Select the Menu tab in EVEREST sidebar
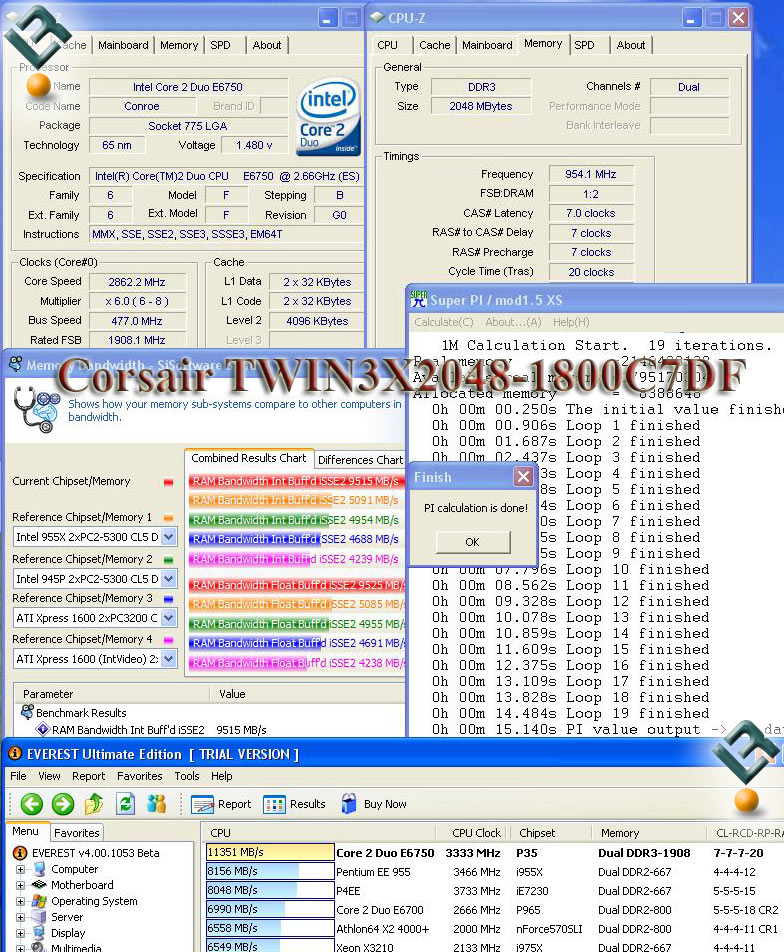 (26, 831)
